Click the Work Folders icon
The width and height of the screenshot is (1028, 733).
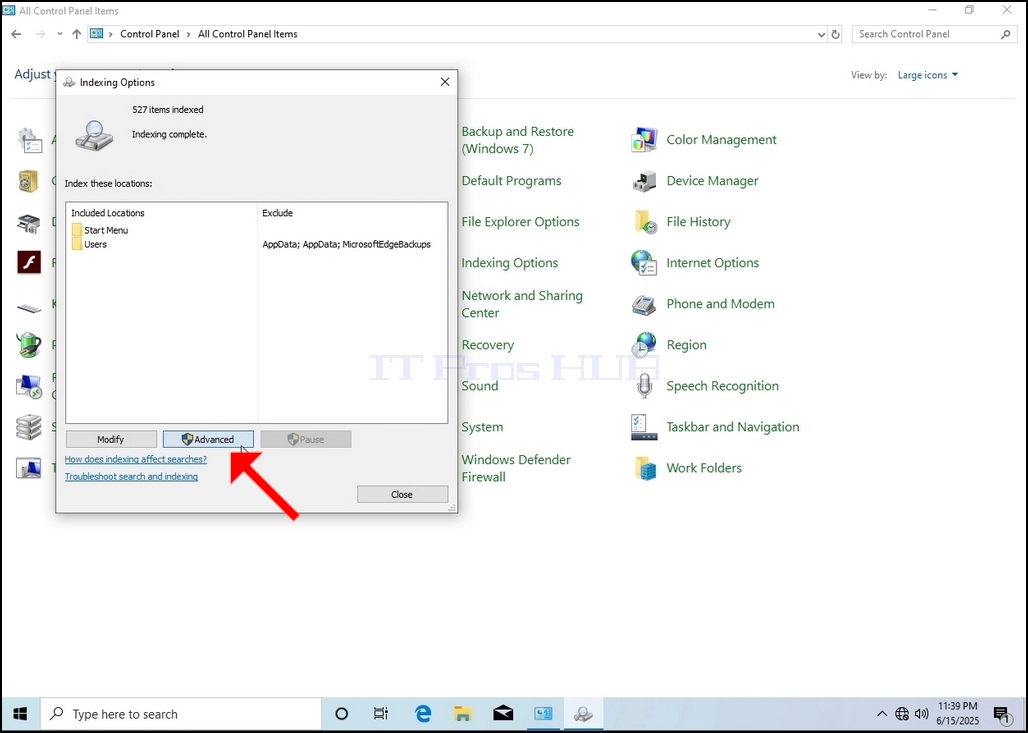point(644,468)
